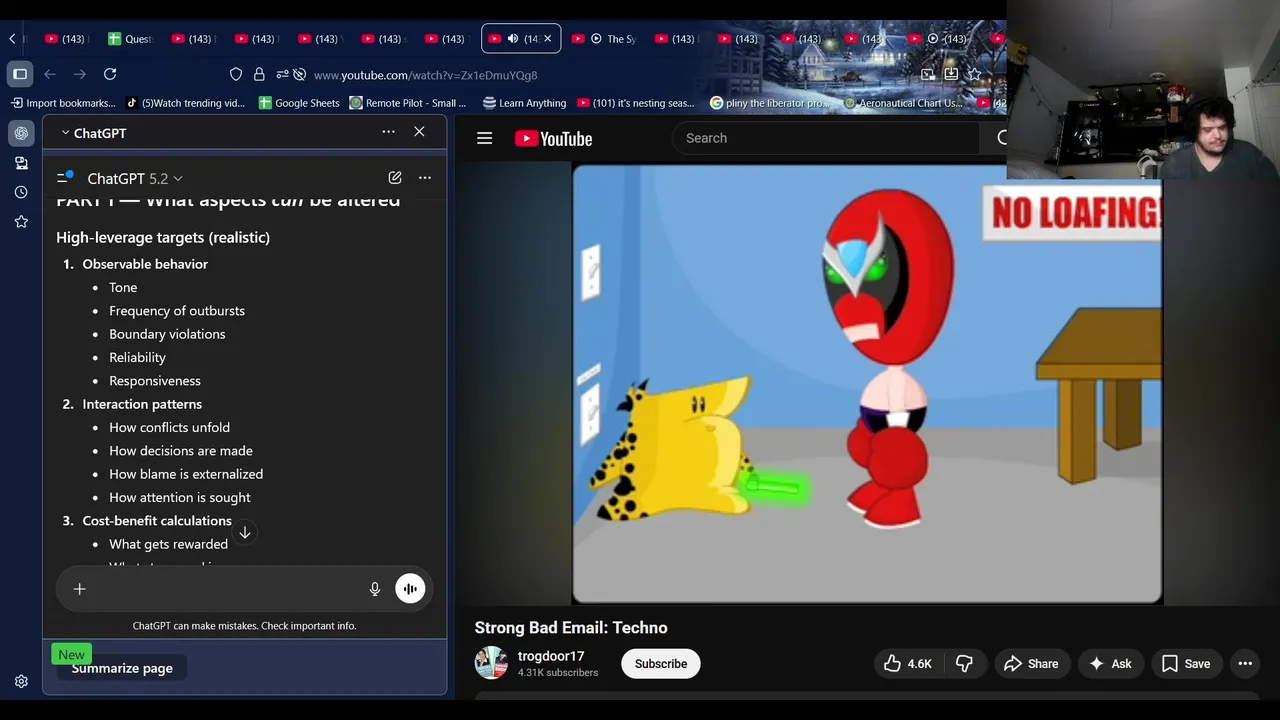Close the active YouTube tab
This screenshot has height=720, width=1280.
(x=547, y=39)
